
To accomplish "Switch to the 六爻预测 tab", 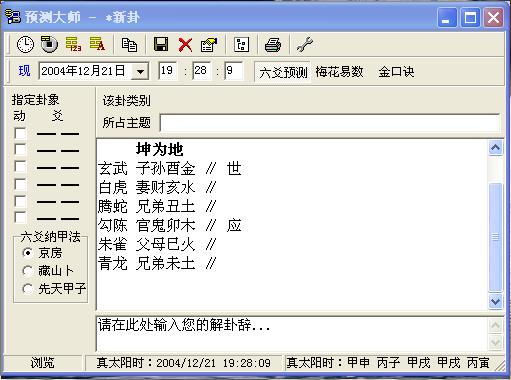I will click(283, 72).
